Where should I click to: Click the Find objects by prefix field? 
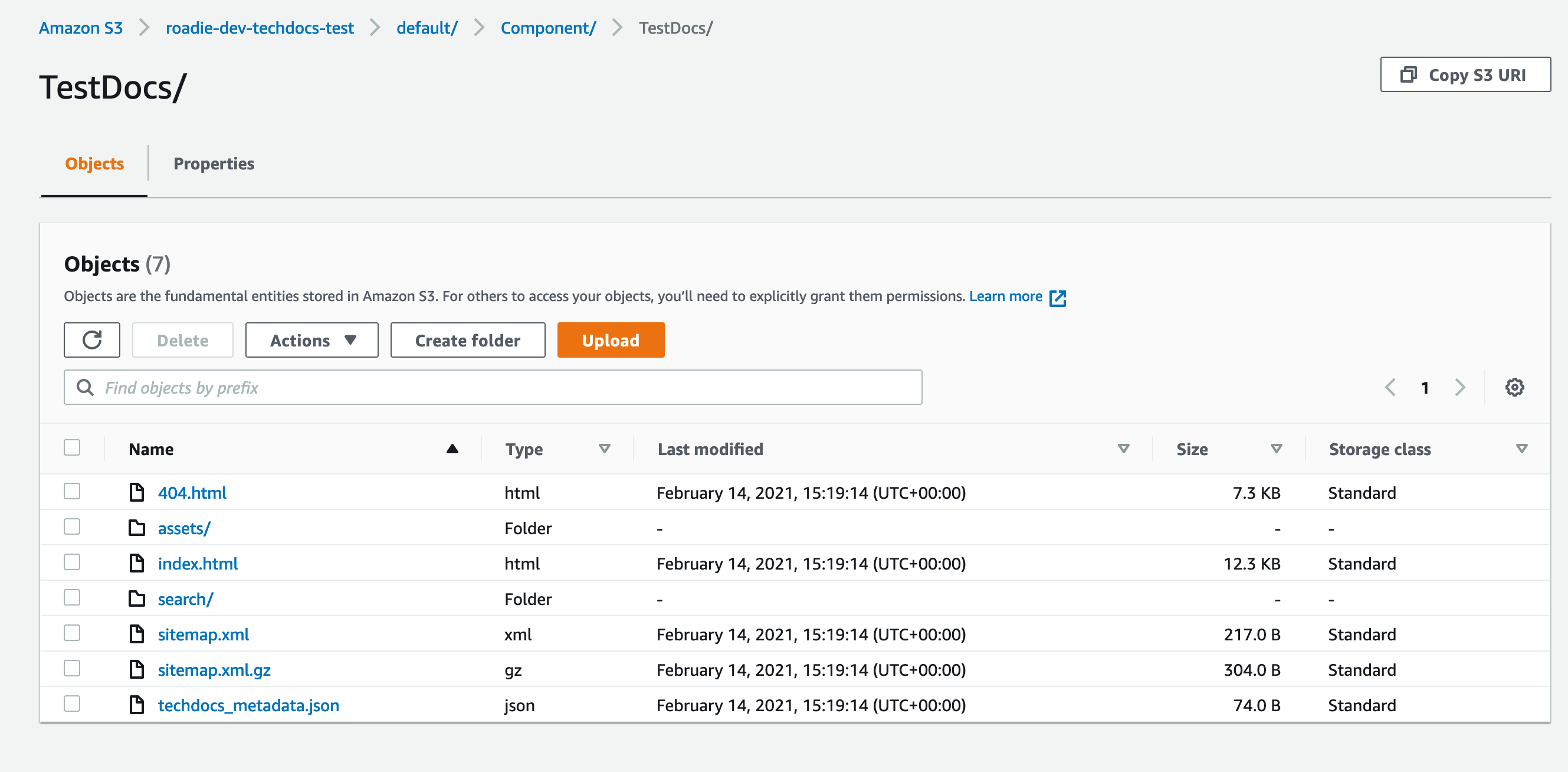coord(493,387)
